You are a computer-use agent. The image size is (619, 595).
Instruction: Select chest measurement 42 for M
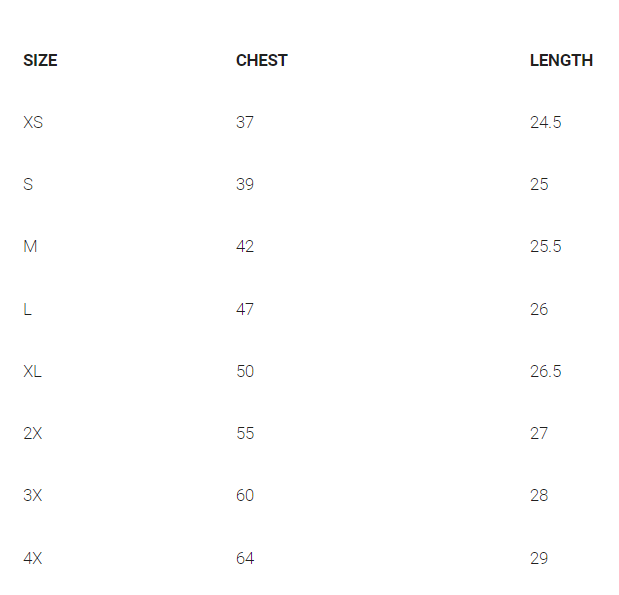tap(245, 246)
